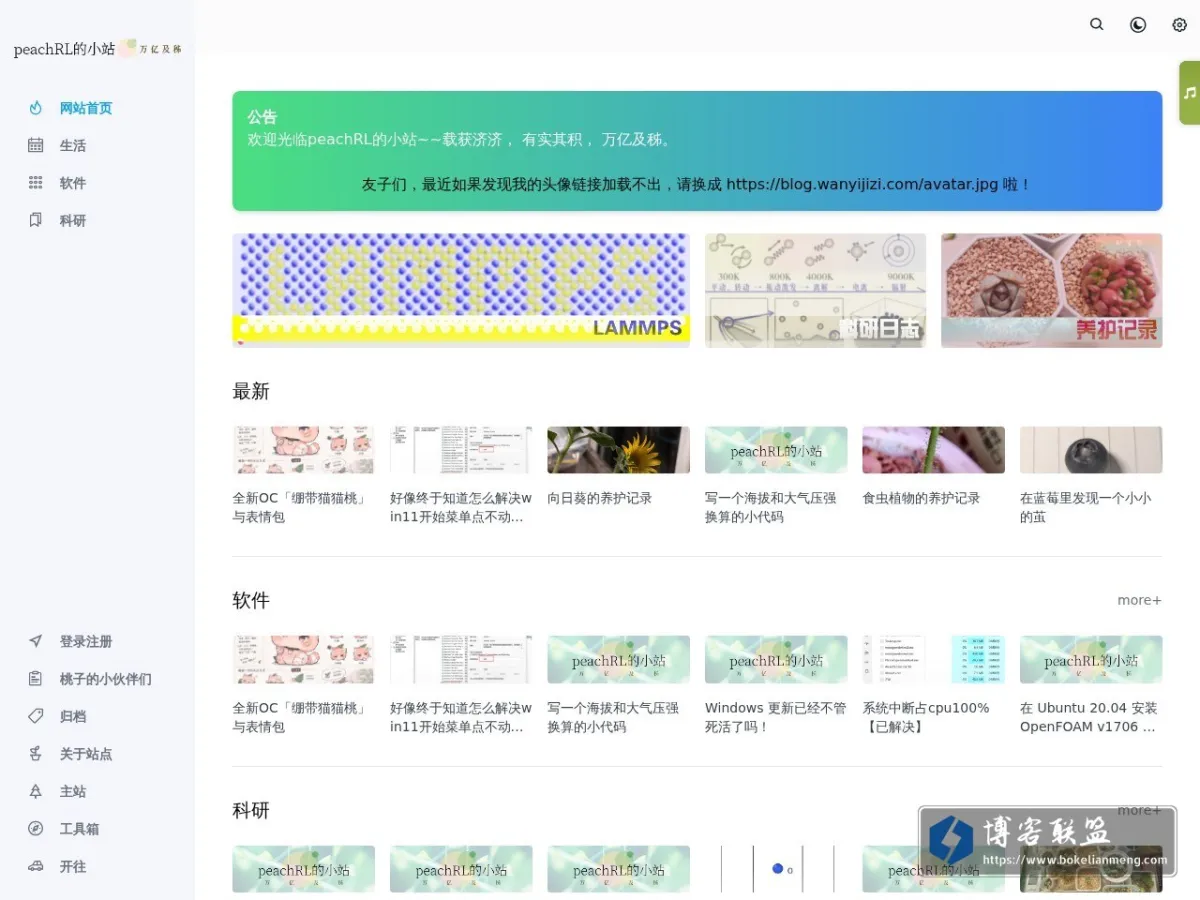Open the LAMMPS banner image
The width and height of the screenshot is (1200, 900).
pos(461,290)
